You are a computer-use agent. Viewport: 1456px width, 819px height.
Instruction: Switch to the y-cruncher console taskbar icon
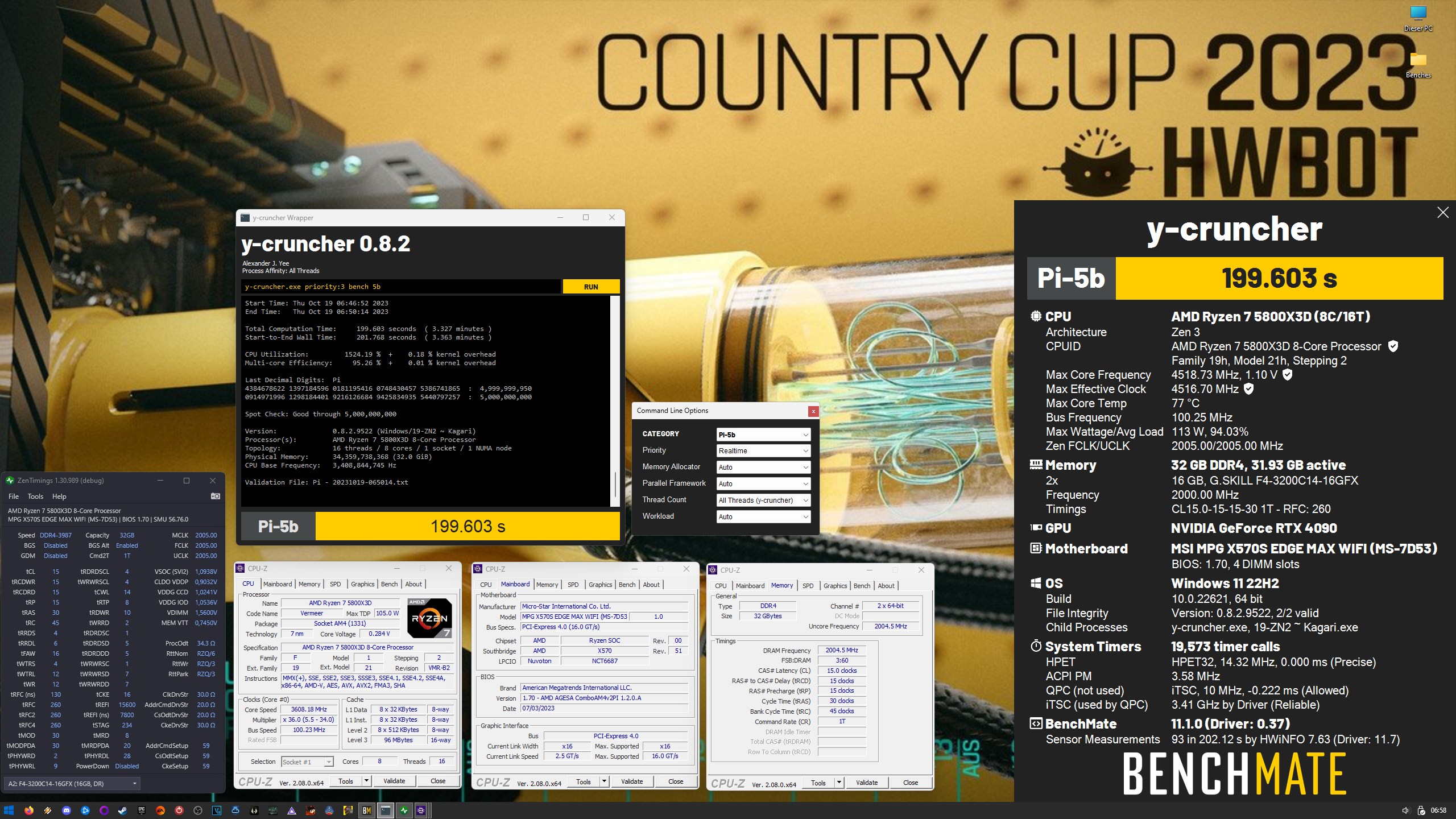click(386, 810)
